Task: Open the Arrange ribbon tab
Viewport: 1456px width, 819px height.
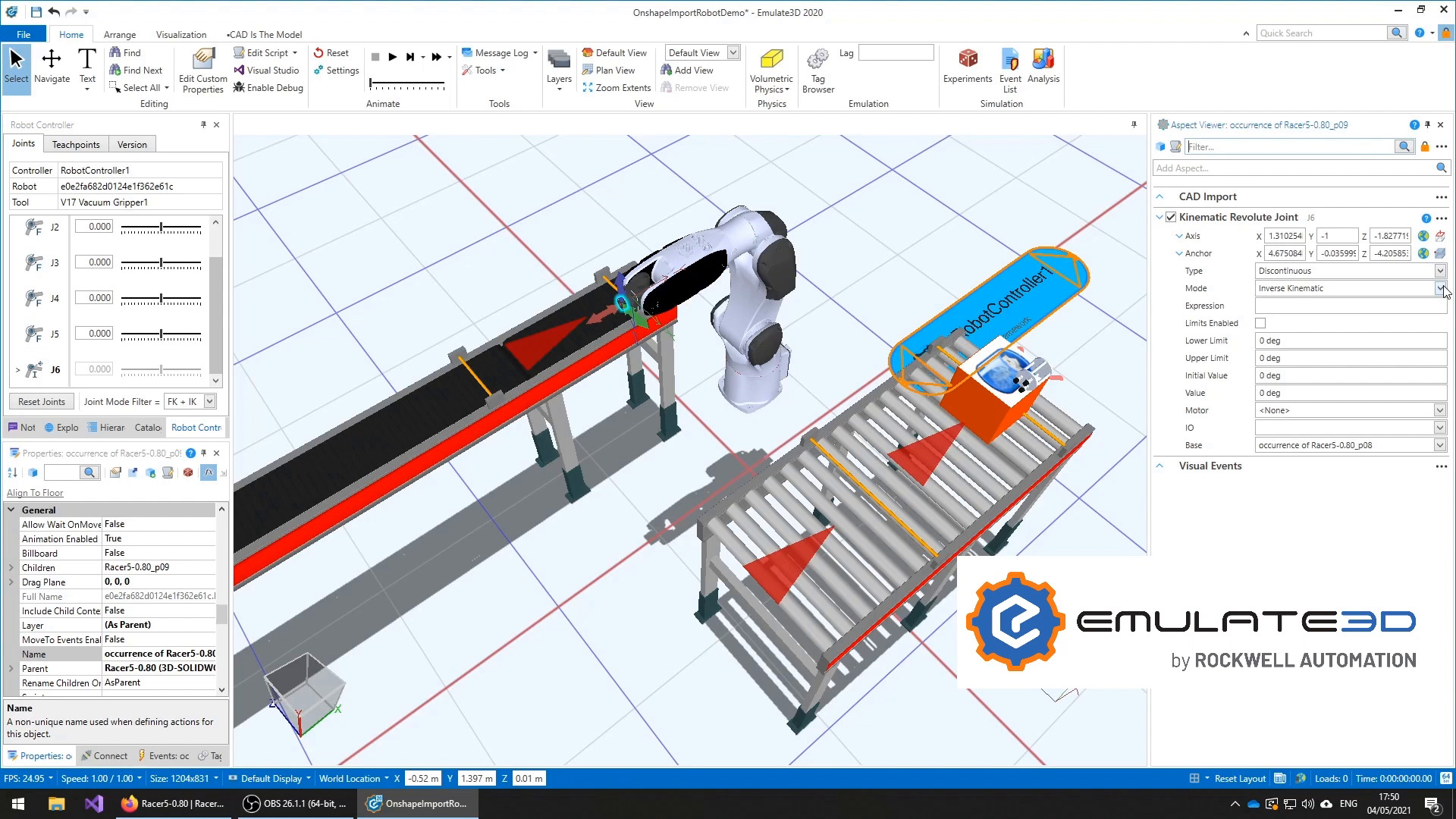Action: [120, 35]
